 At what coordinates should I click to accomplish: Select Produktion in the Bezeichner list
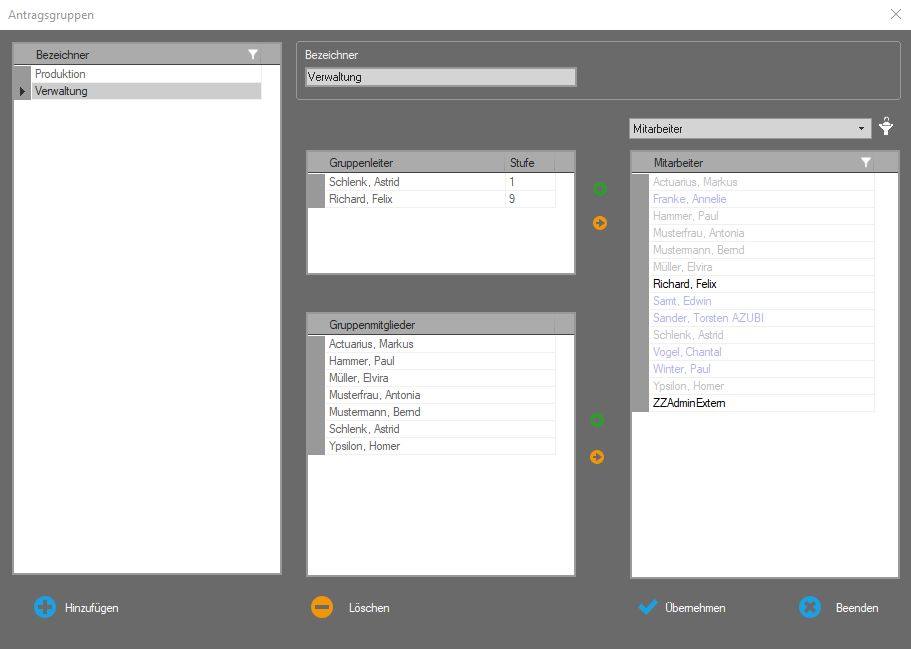coord(60,74)
